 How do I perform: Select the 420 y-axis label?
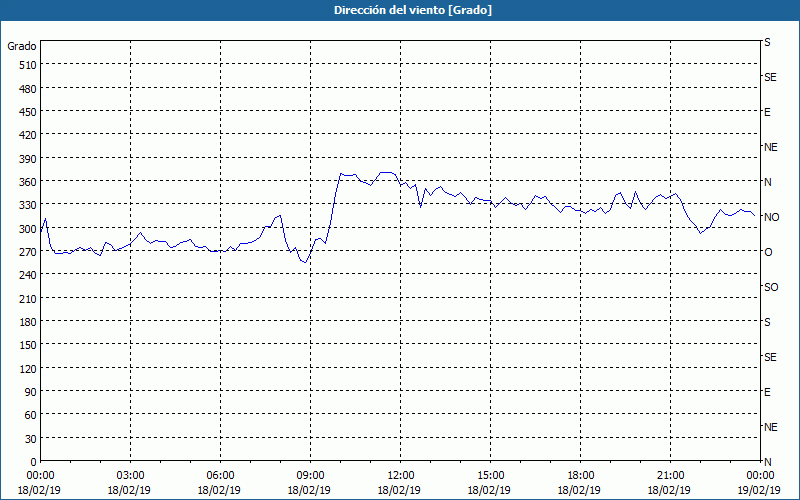click(x=28, y=135)
